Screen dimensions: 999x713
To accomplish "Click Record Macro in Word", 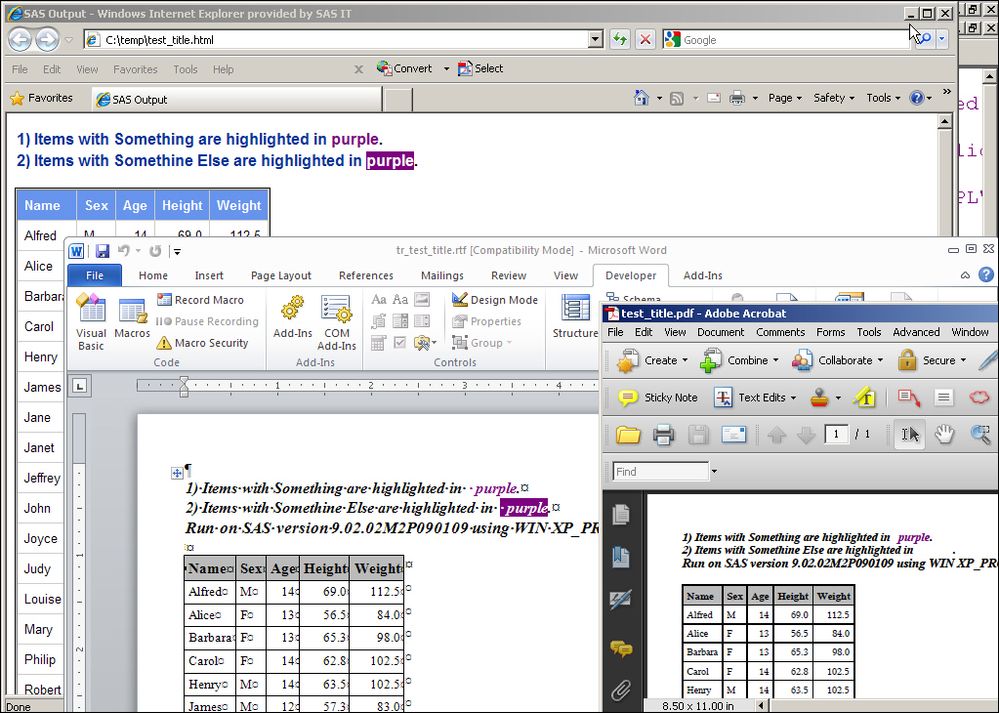I will click(x=200, y=300).
